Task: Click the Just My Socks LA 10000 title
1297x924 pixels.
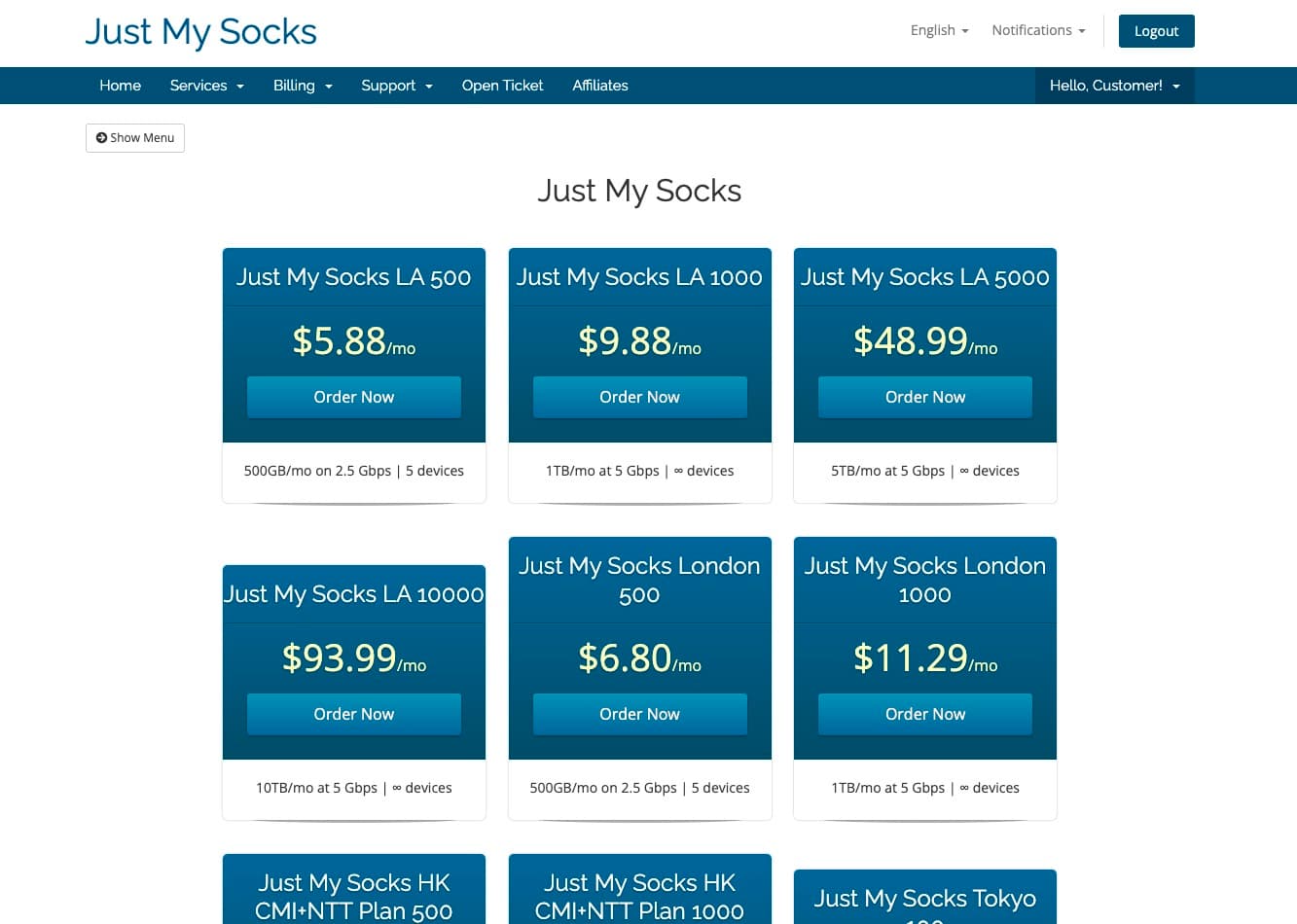Action: pyautogui.click(x=354, y=594)
